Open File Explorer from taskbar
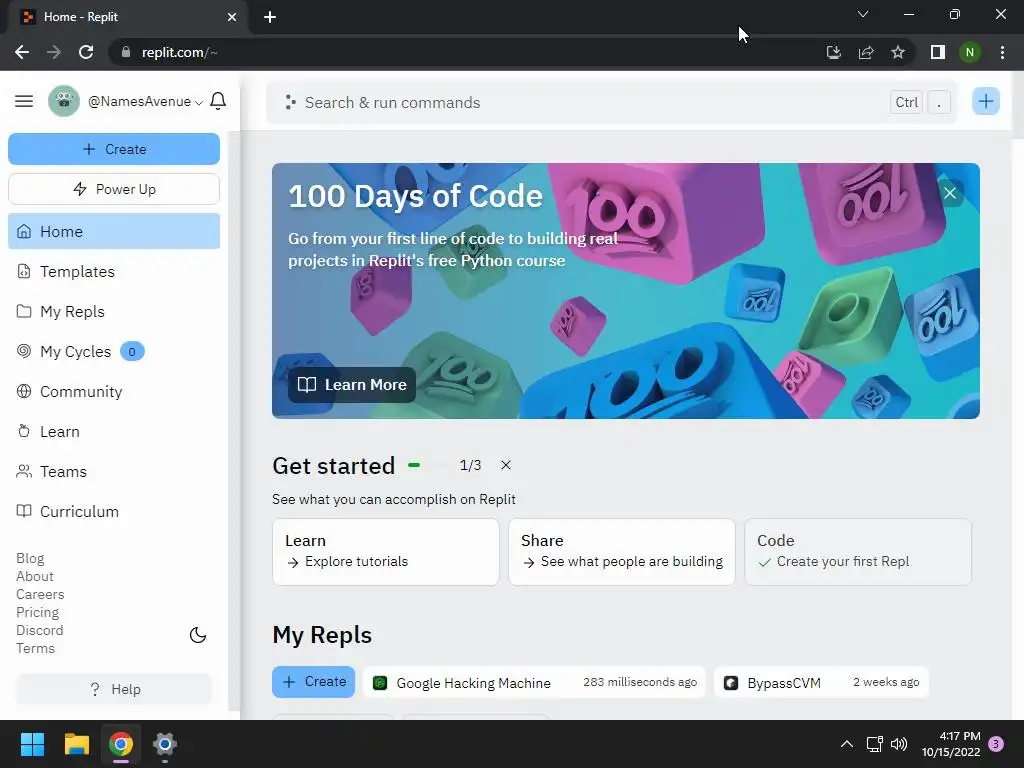Screen dimensions: 1024x768 click(x=77, y=744)
